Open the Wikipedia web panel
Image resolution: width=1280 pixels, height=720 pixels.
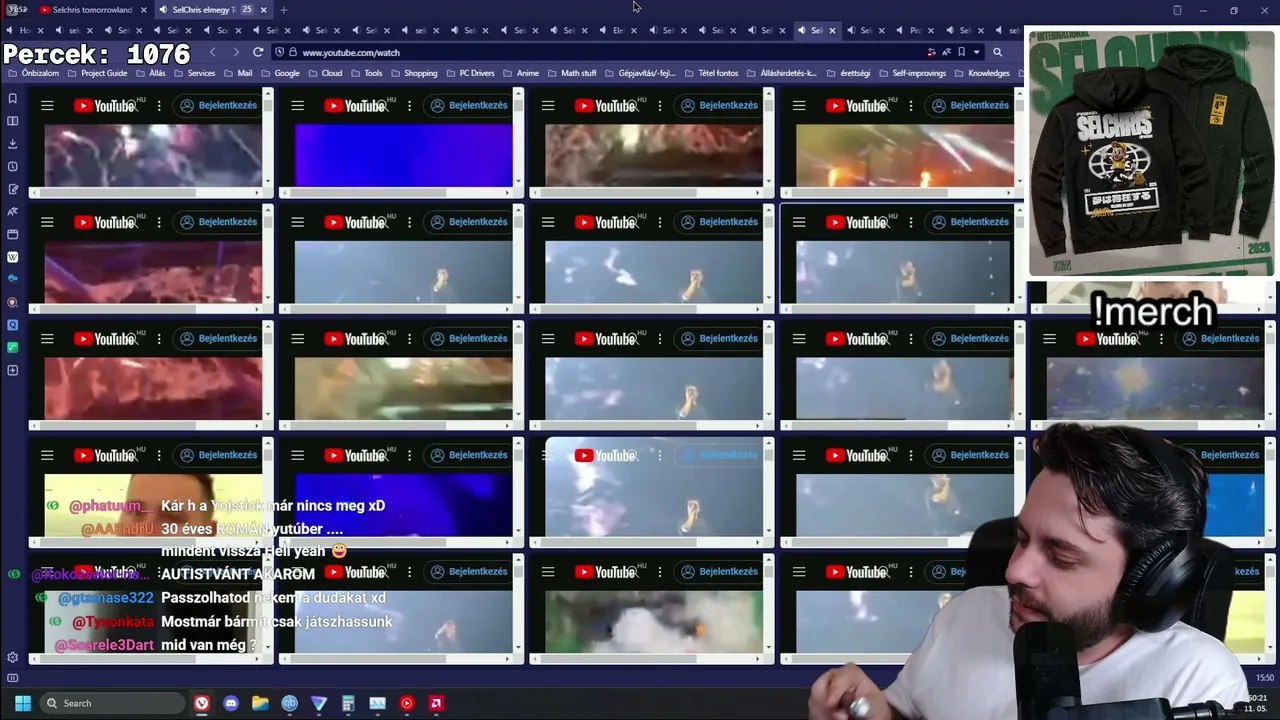click(x=13, y=257)
